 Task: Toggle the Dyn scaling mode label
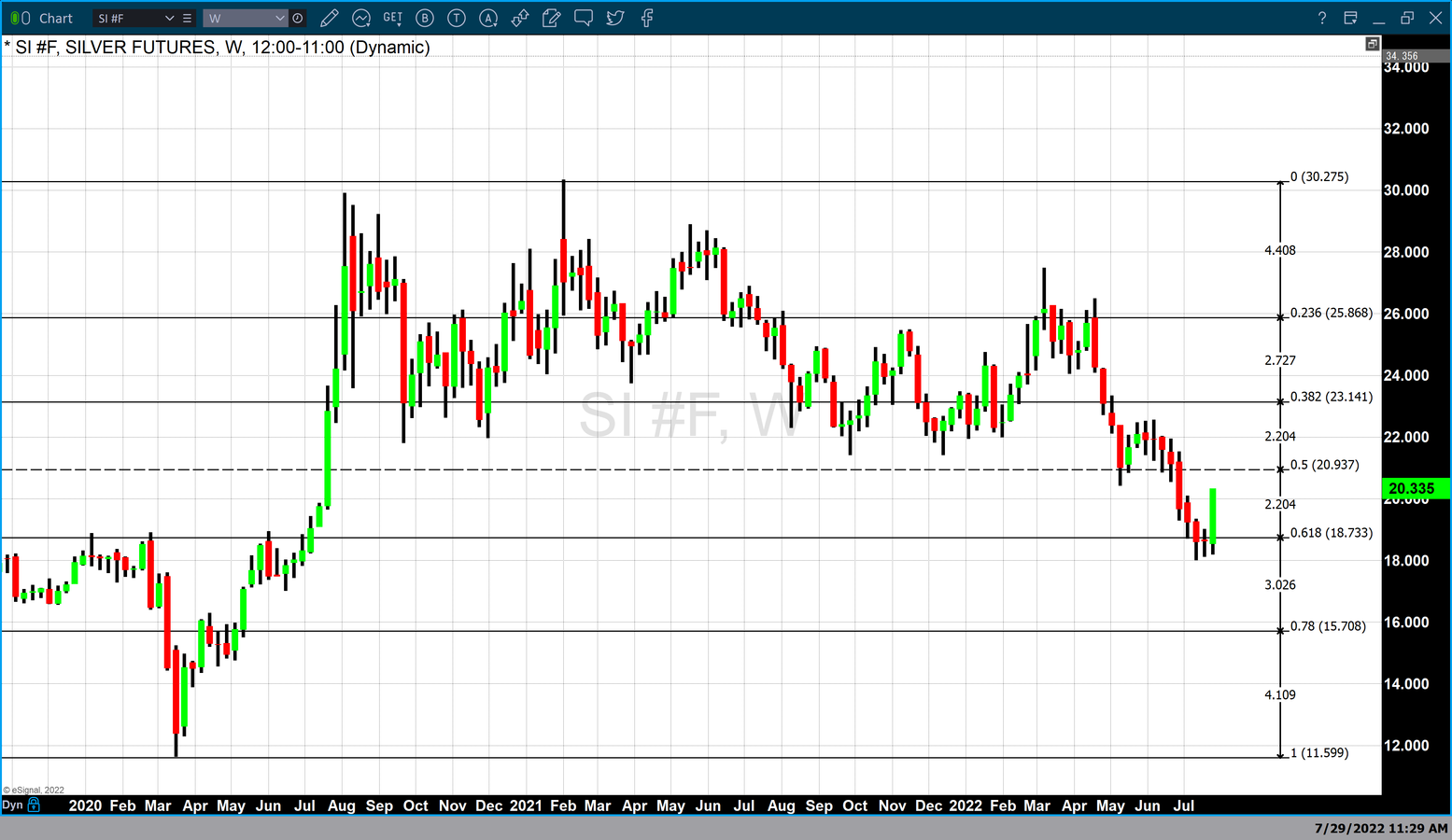(12, 805)
